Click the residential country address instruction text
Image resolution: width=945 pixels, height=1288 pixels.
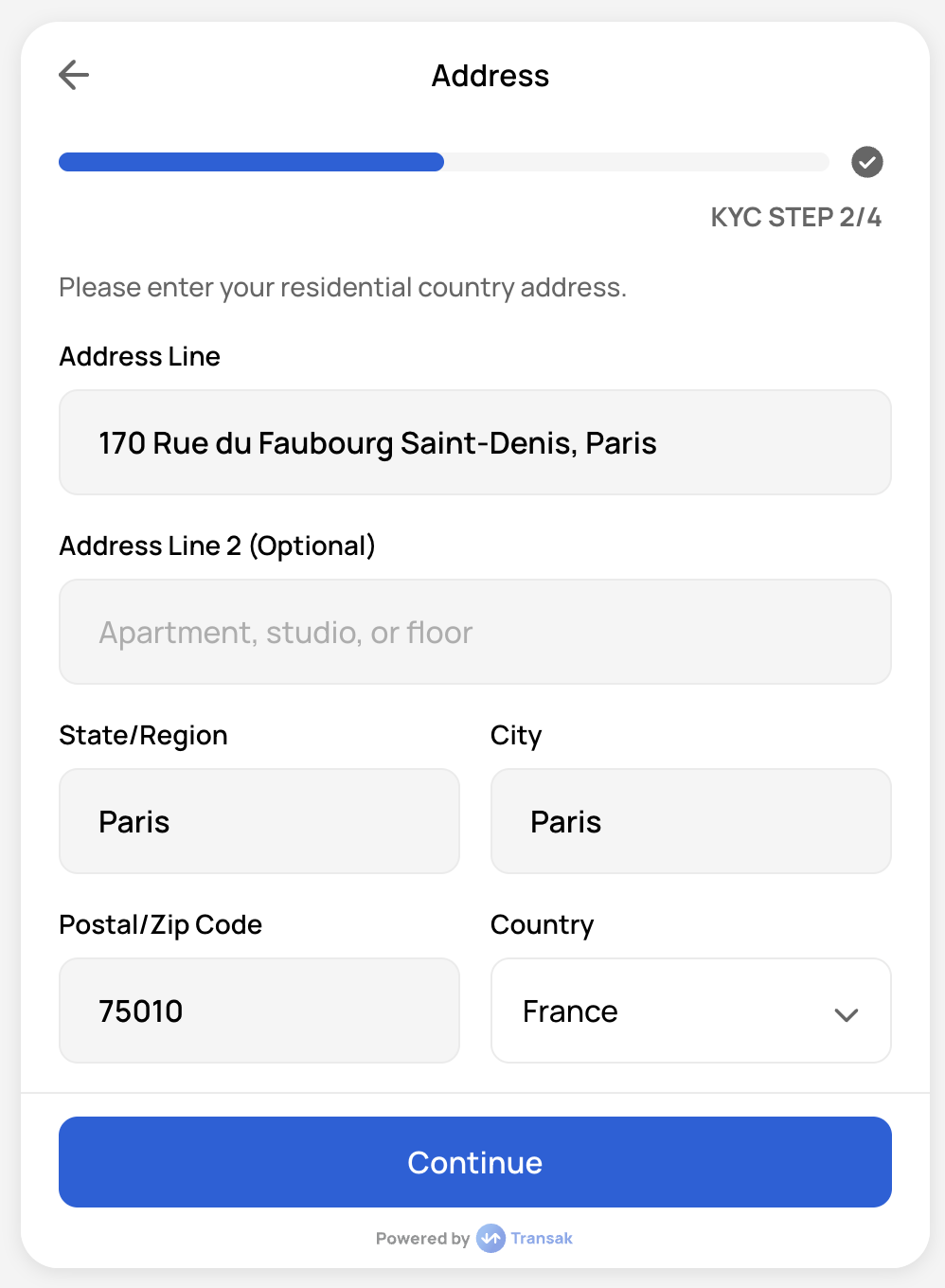click(x=342, y=287)
